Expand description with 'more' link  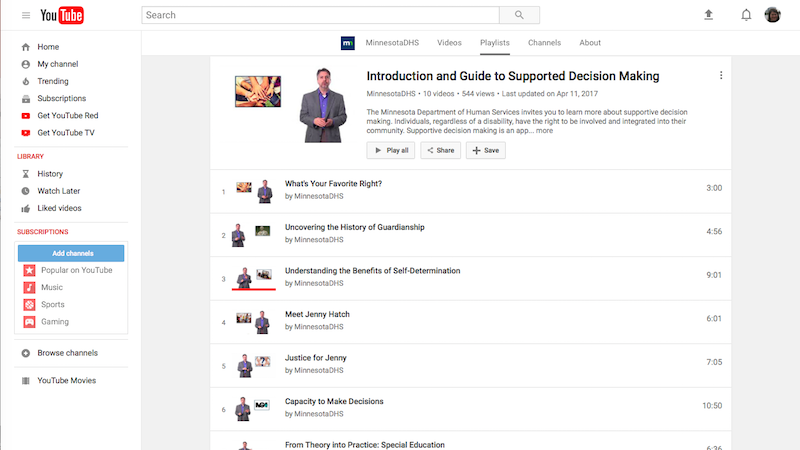coord(544,131)
